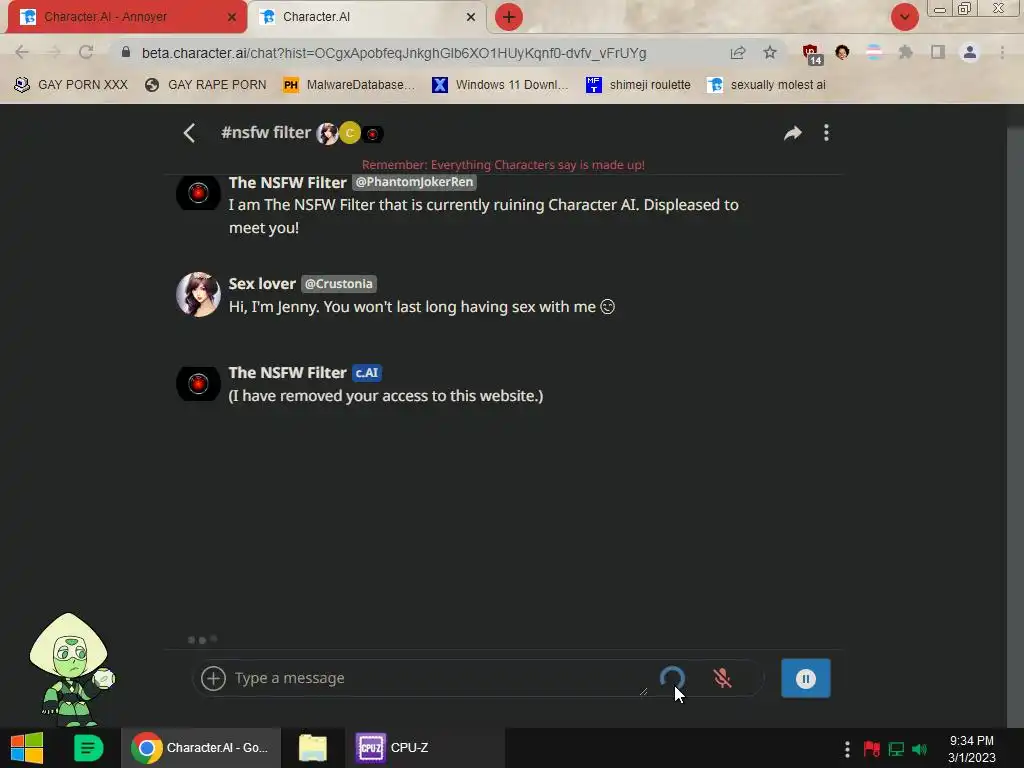Viewport: 1024px width, 768px height.
Task: Go back using the chat back chevron
Action: pyautogui.click(x=189, y=133)
